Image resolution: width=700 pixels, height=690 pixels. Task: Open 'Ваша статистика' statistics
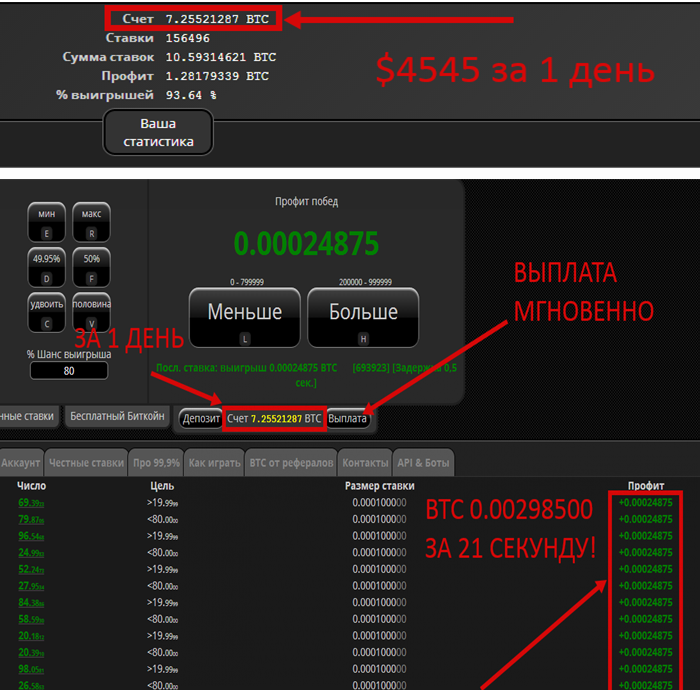coord(158,132)
